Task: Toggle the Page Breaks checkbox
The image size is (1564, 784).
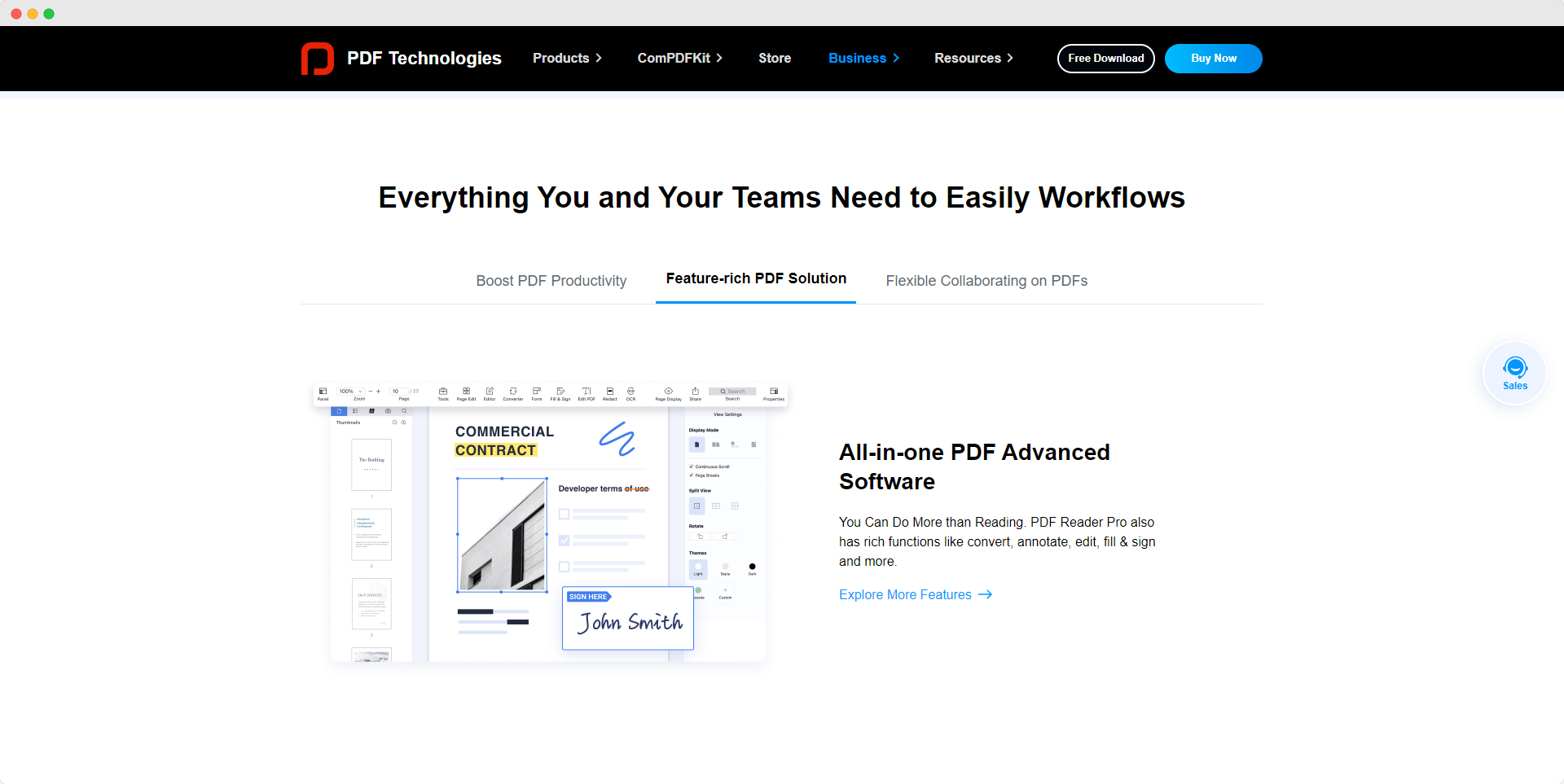Action: [692, 475]
